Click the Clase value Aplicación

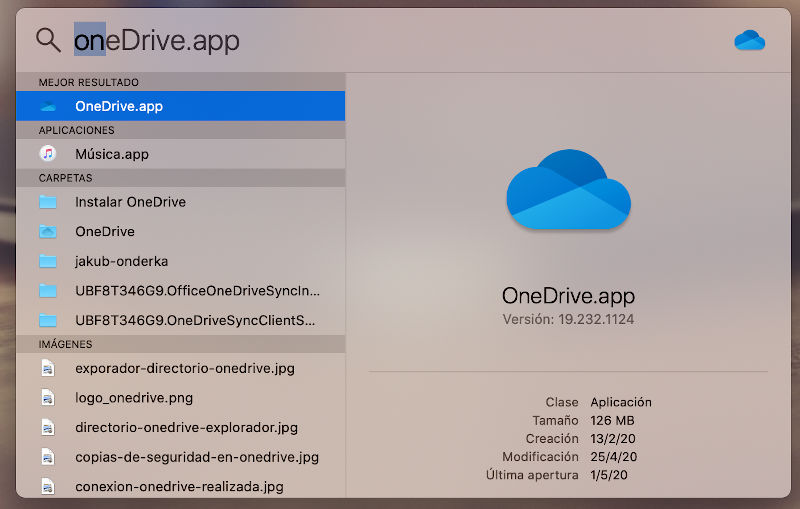[x=621, y=402]
